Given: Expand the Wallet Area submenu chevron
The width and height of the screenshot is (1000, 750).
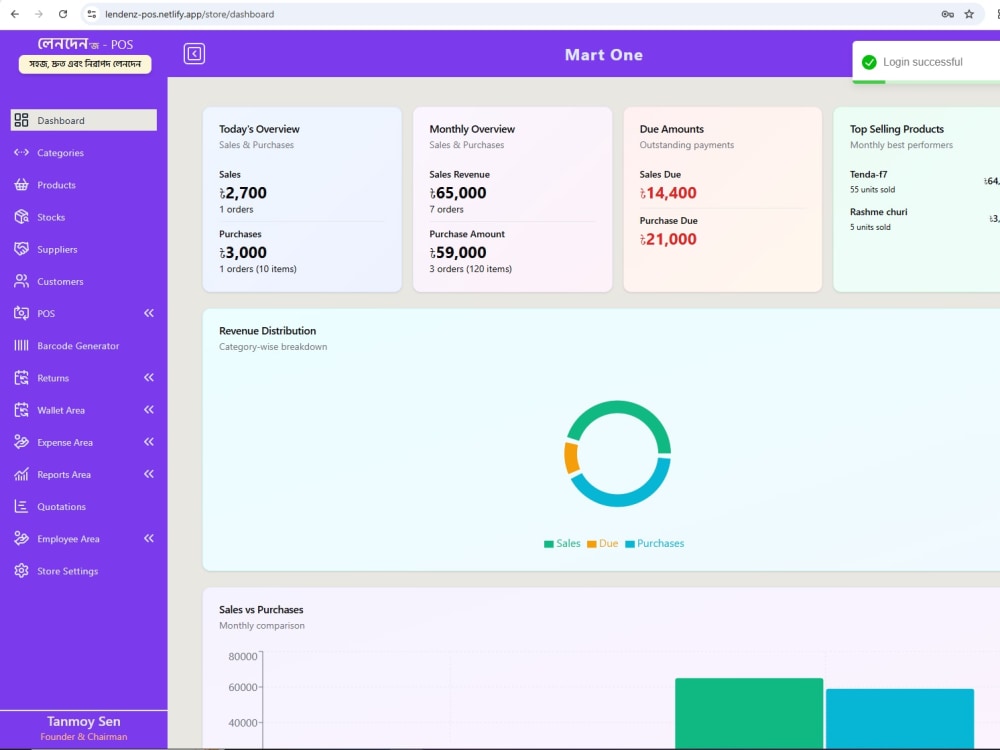Looking at the screenshot, I should [x=149, y=409].
